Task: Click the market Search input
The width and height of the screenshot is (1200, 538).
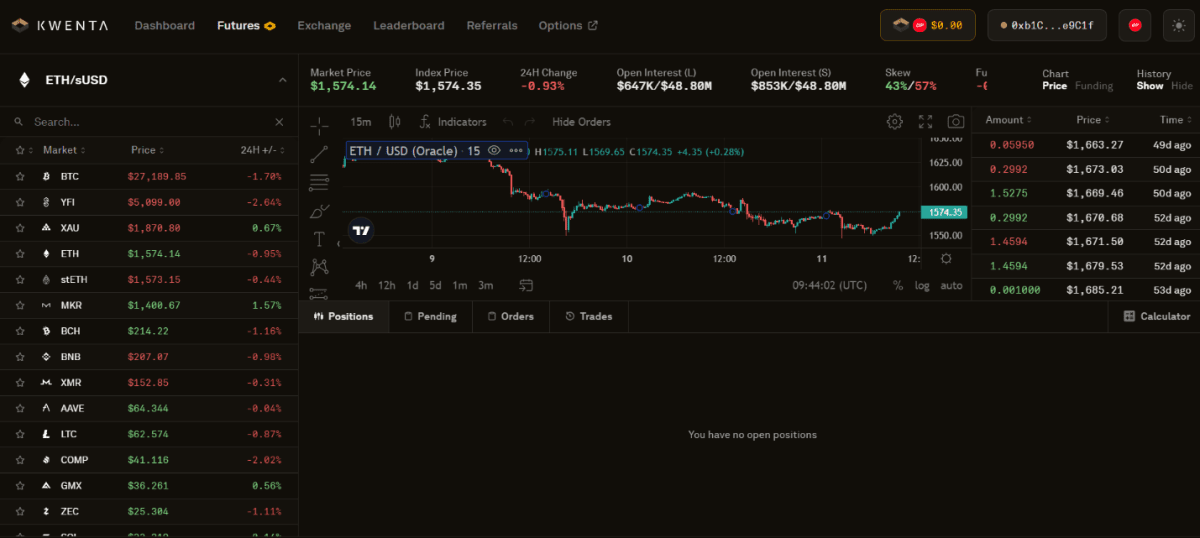Action: click(x=148, y=122)
